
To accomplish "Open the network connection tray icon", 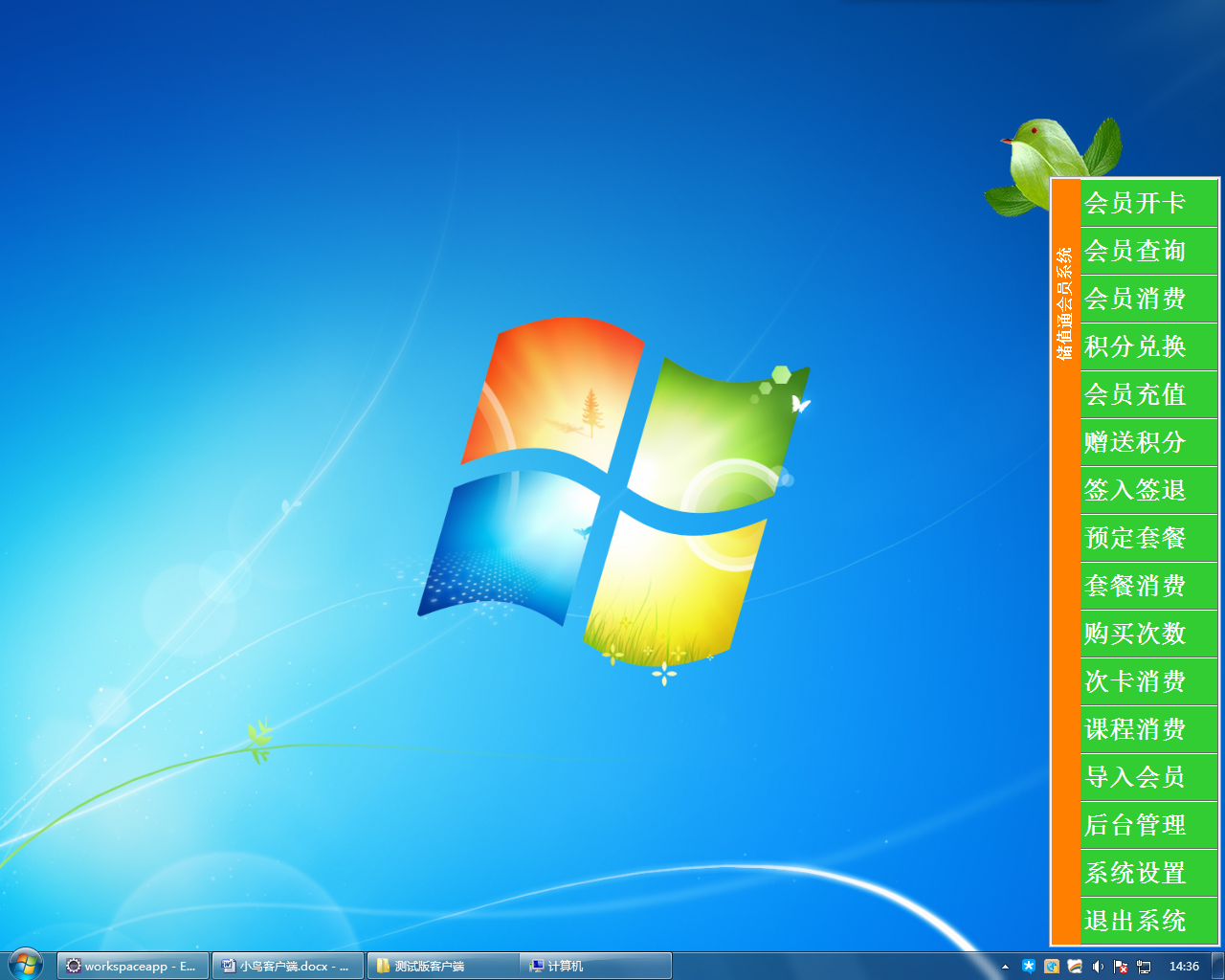I will [1144, 967].
